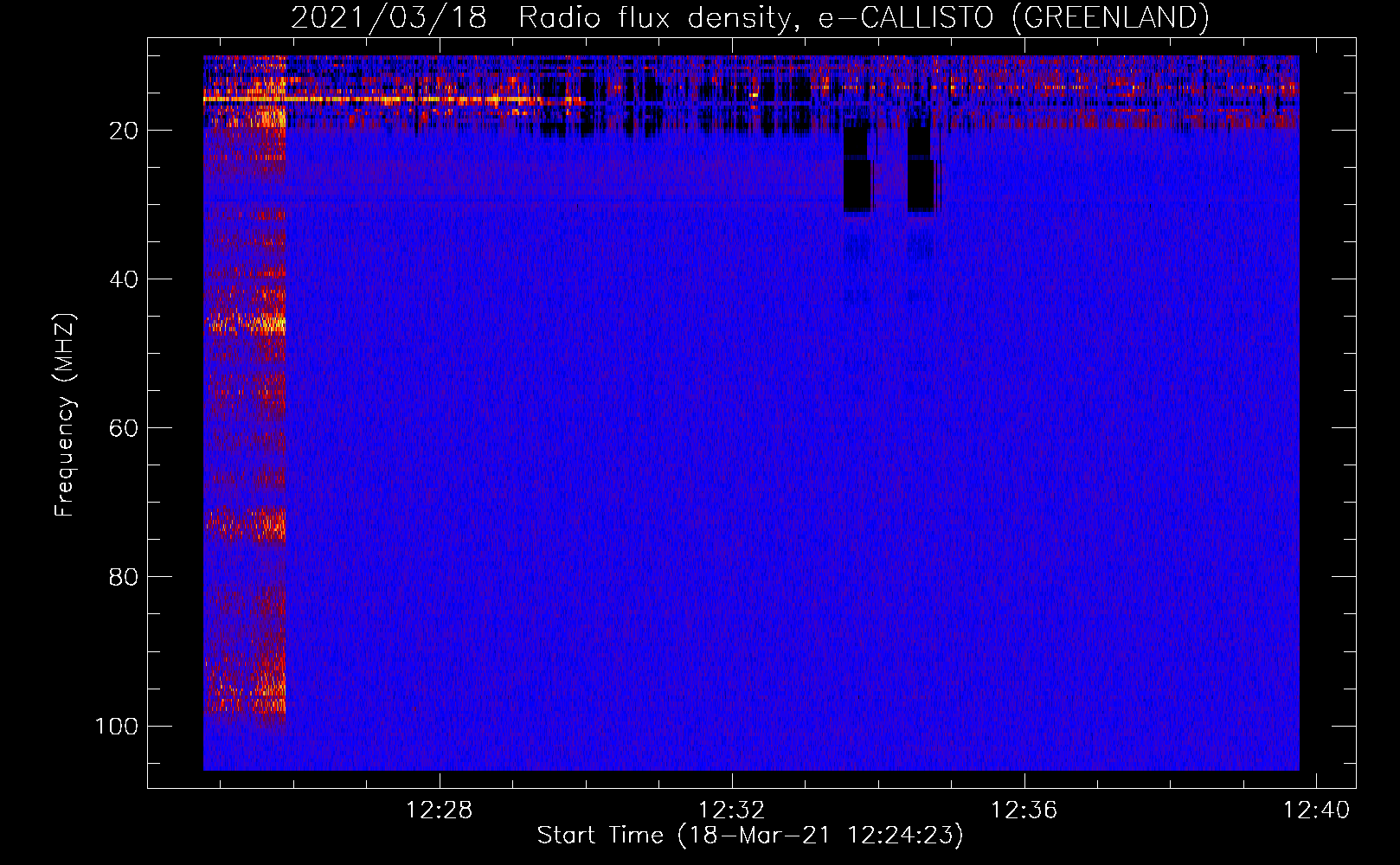The height and width of the screenshot is (865, 1400).
Task: Click the plot title '2021/03/18 Radio flux density'
Action: point(749,17)
